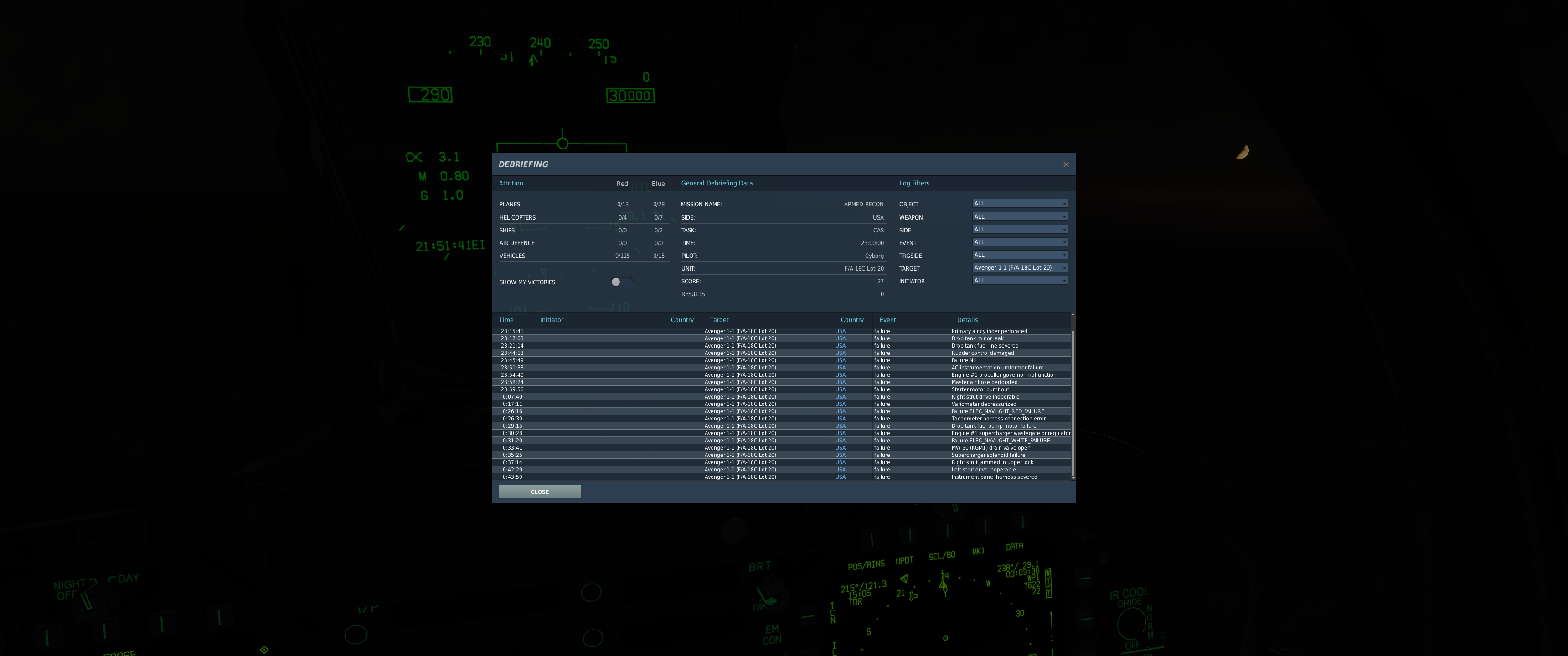
Task: Click the USA country link in the 23:15:41 row
Action: 840,331
